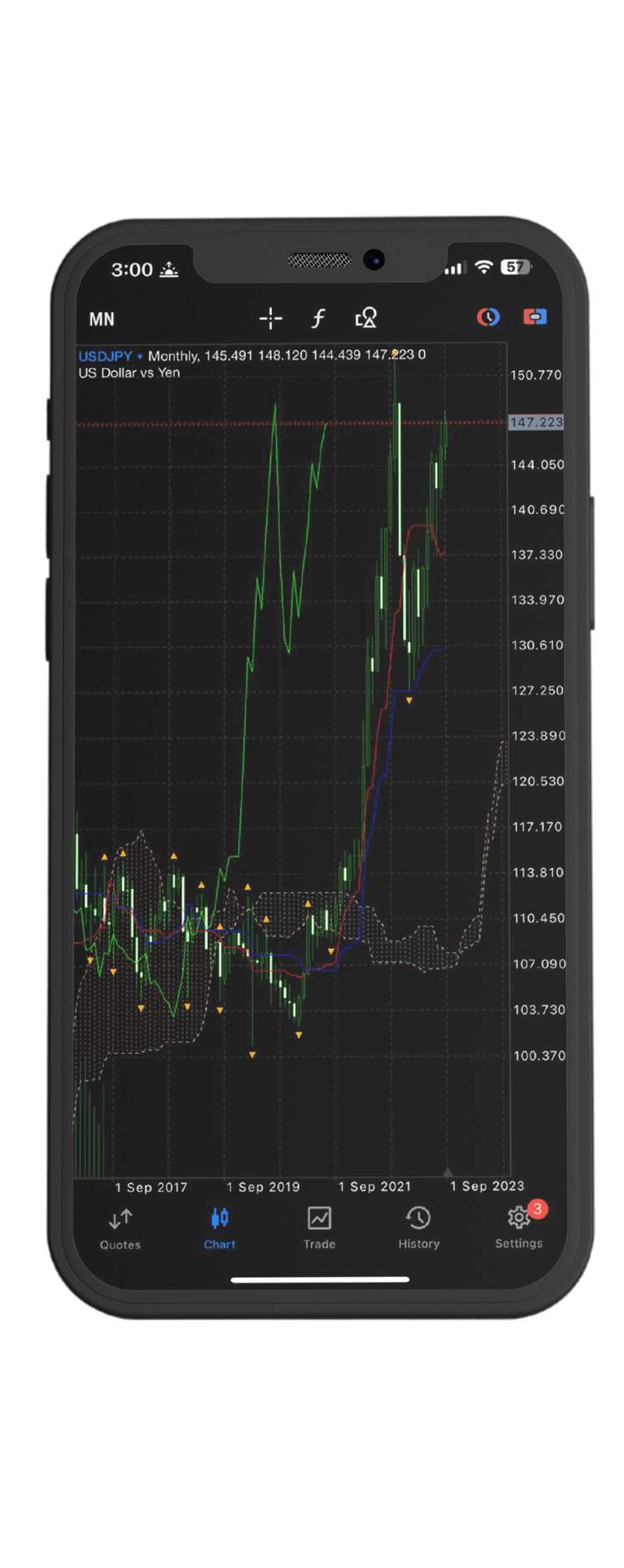Image resolution: width=624 pixels, height=1568 pixels.
Task: Tap the 110.450 price axis label
Action: click(539, 918)
